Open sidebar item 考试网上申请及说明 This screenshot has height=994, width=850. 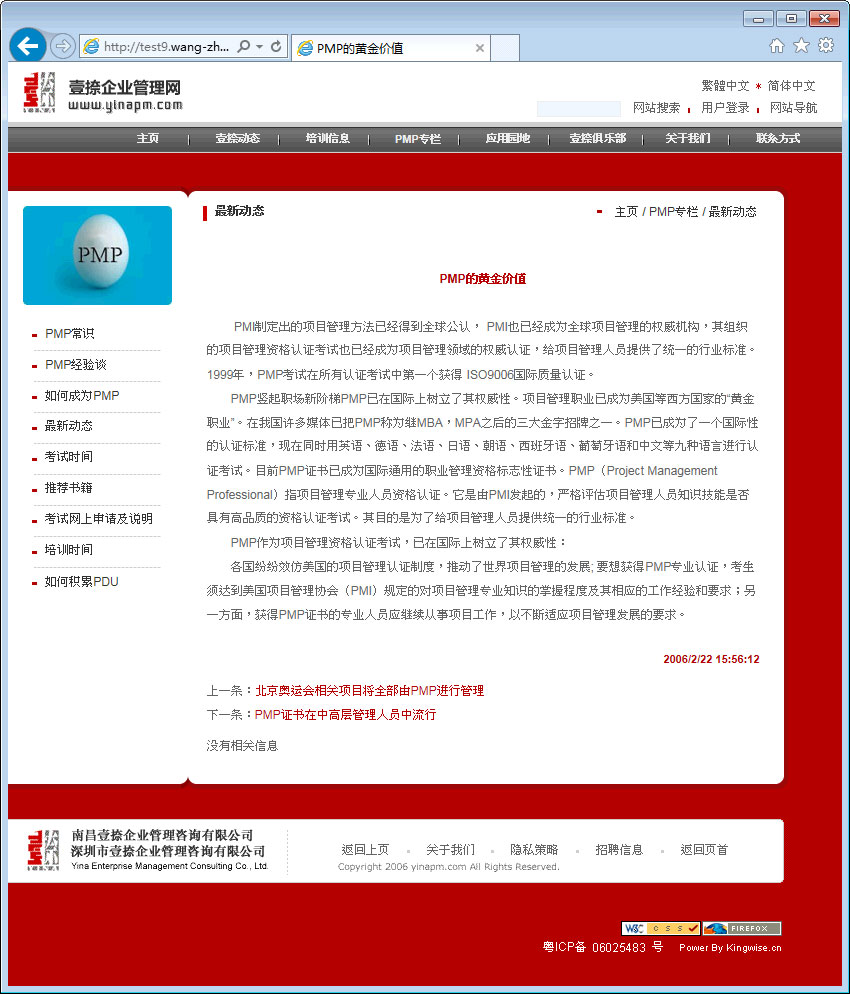pos(98,519)
